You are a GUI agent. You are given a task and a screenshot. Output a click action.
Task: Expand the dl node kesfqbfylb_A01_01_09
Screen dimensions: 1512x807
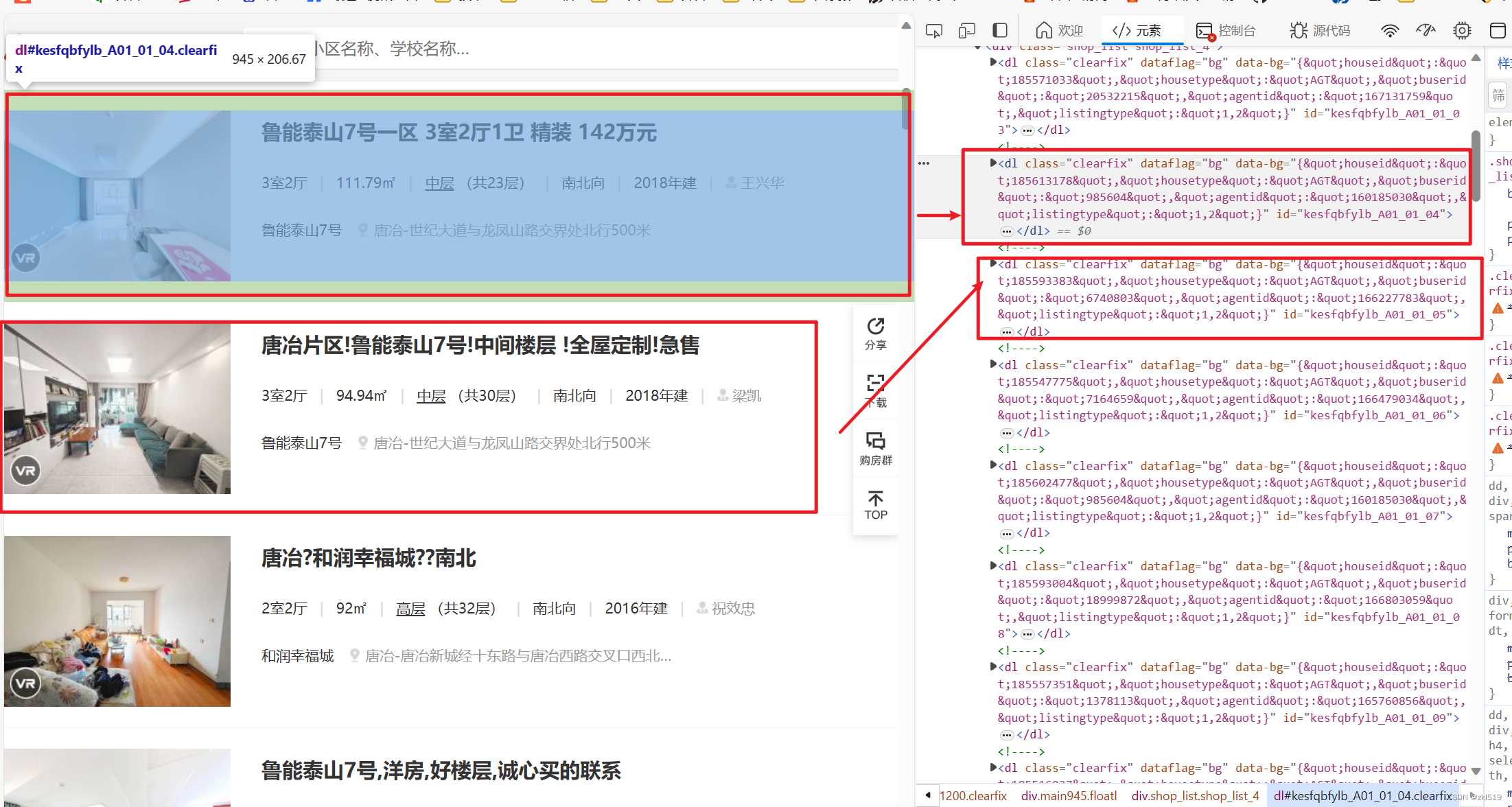coord(993,667)
